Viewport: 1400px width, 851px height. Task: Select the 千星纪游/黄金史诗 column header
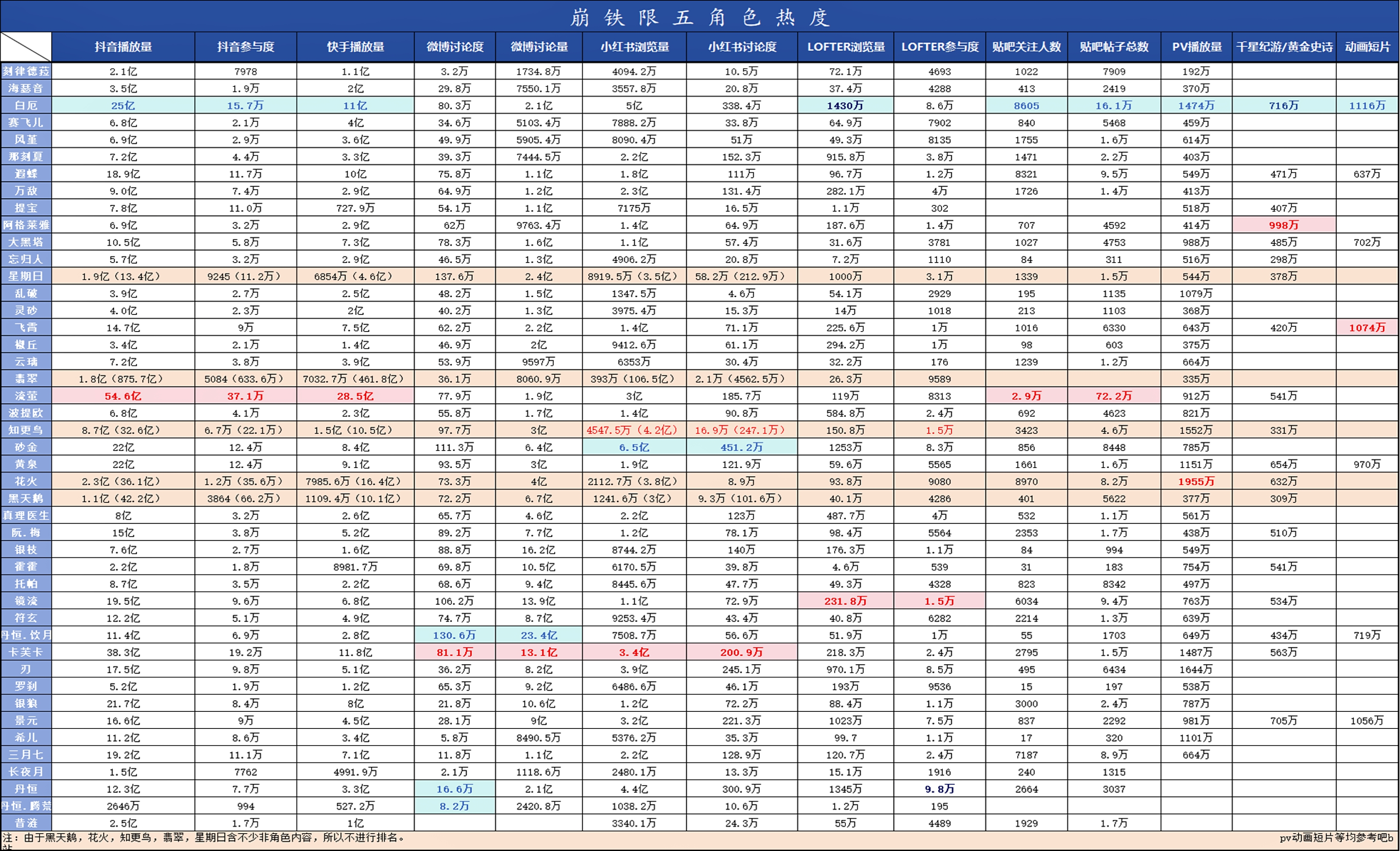[x=1284, y=47]
